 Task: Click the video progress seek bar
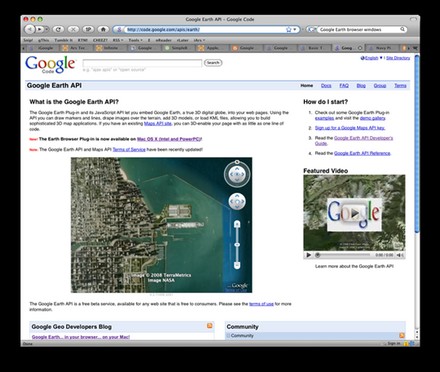pos(344,255)
